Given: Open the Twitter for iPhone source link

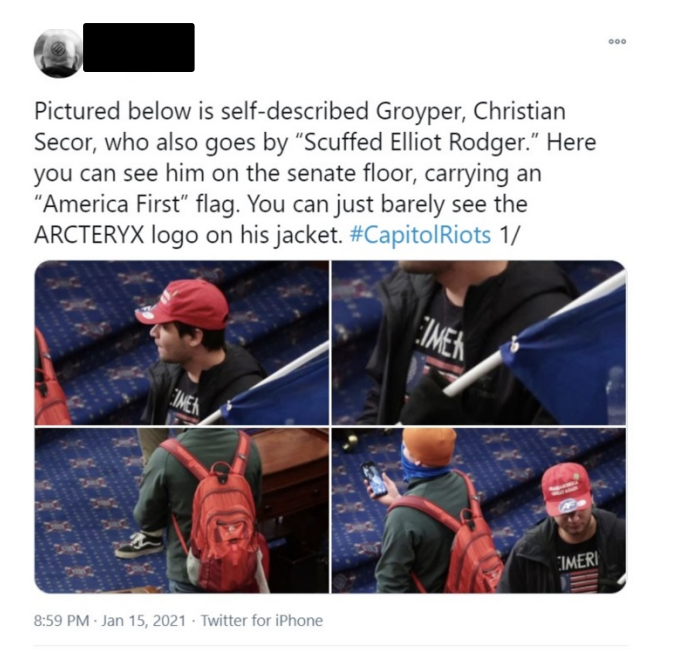Looking at the screenshot, I should pyautogui.click(x=262, y=620).
